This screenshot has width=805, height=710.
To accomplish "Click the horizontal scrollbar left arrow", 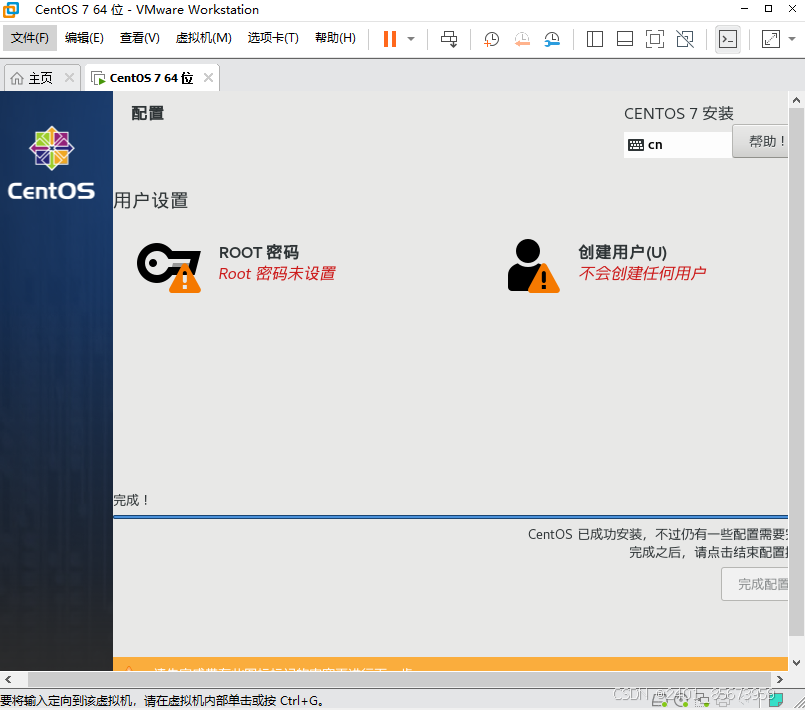I will click(x=8, y=679).
